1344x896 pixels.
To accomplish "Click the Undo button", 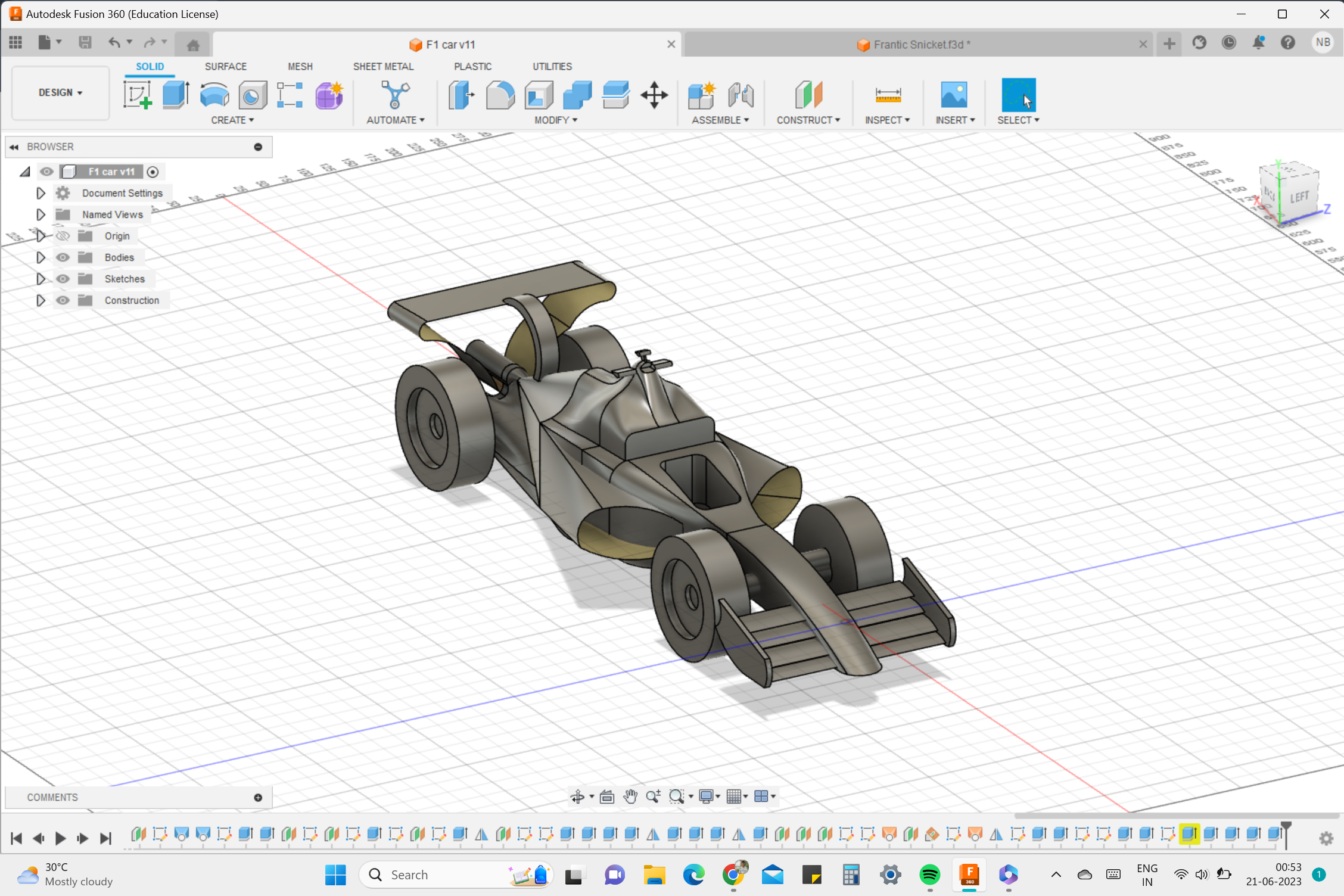I will (114, 42).
